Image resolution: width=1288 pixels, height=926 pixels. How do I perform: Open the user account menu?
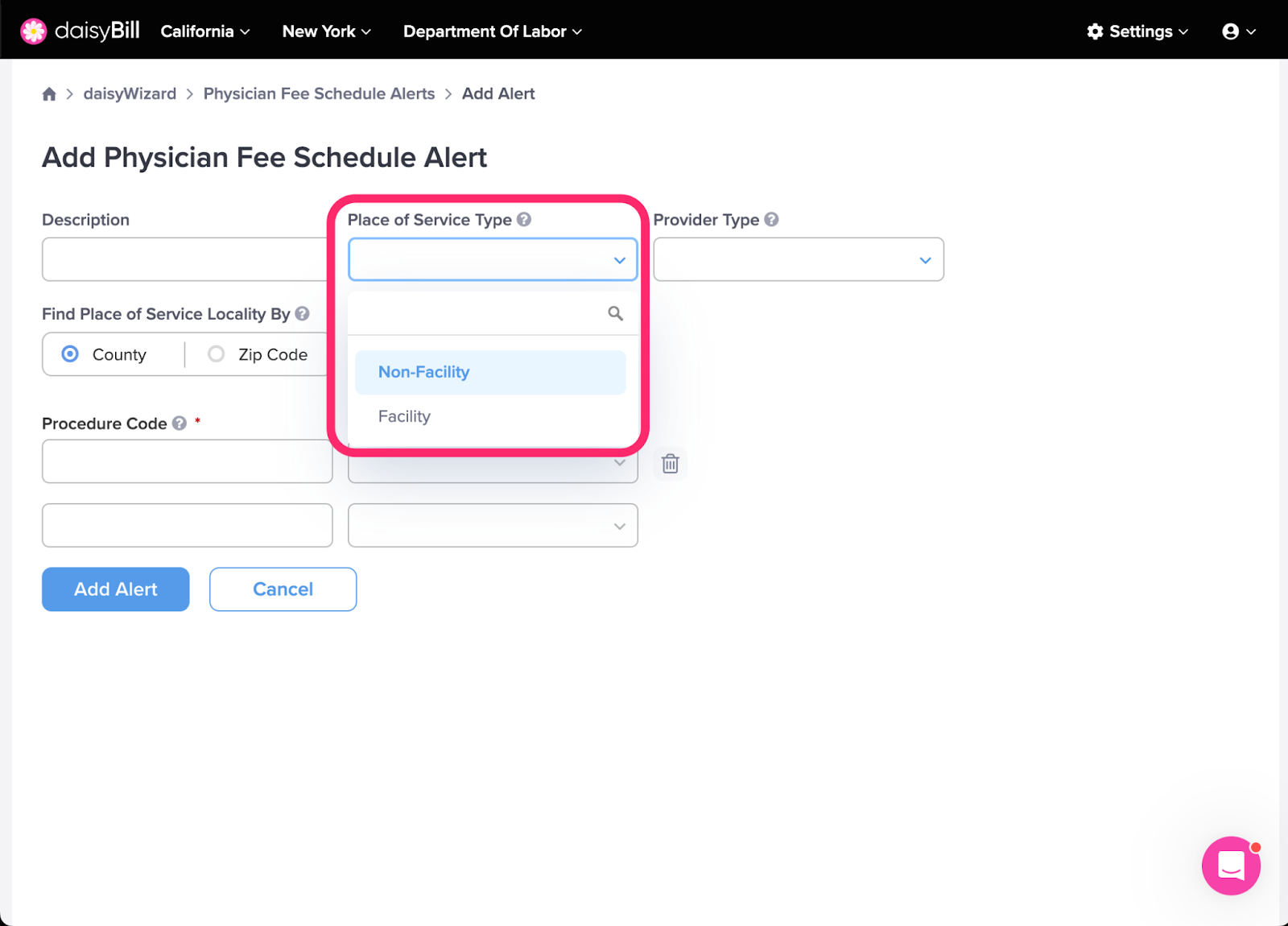tap(1239, 31)
